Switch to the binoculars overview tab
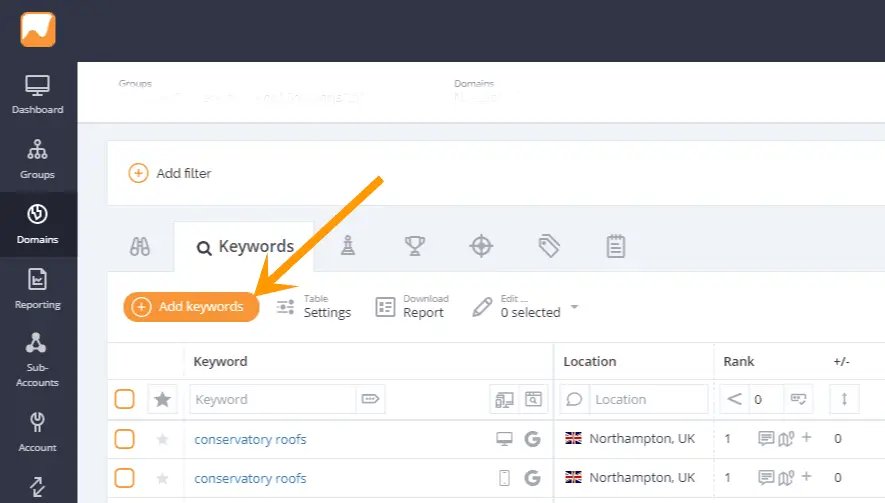This screenshot has height=503, width=885. 140,246
